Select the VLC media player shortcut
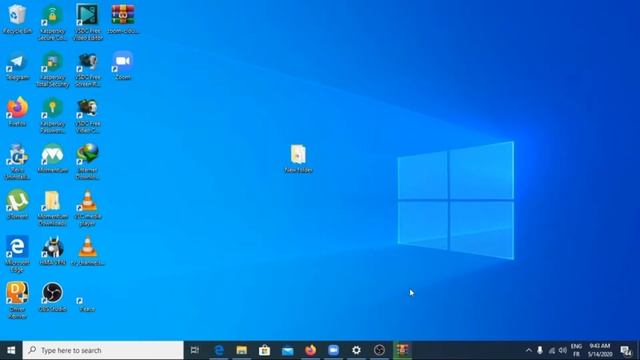This screenshot has width=640, height=360. click(x=88, y=208)
